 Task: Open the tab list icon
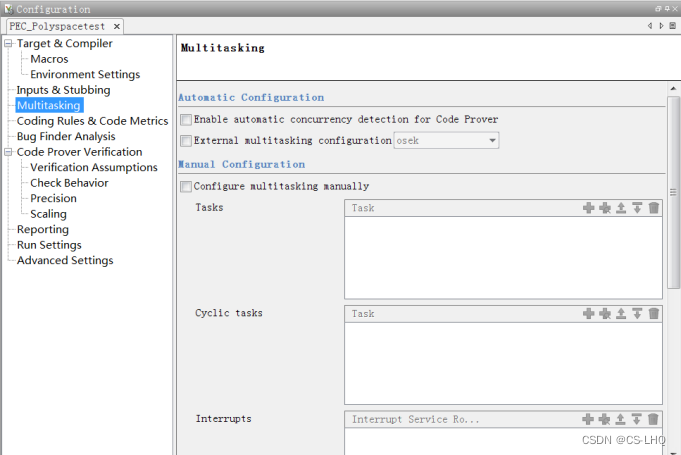tap(672, 26)
